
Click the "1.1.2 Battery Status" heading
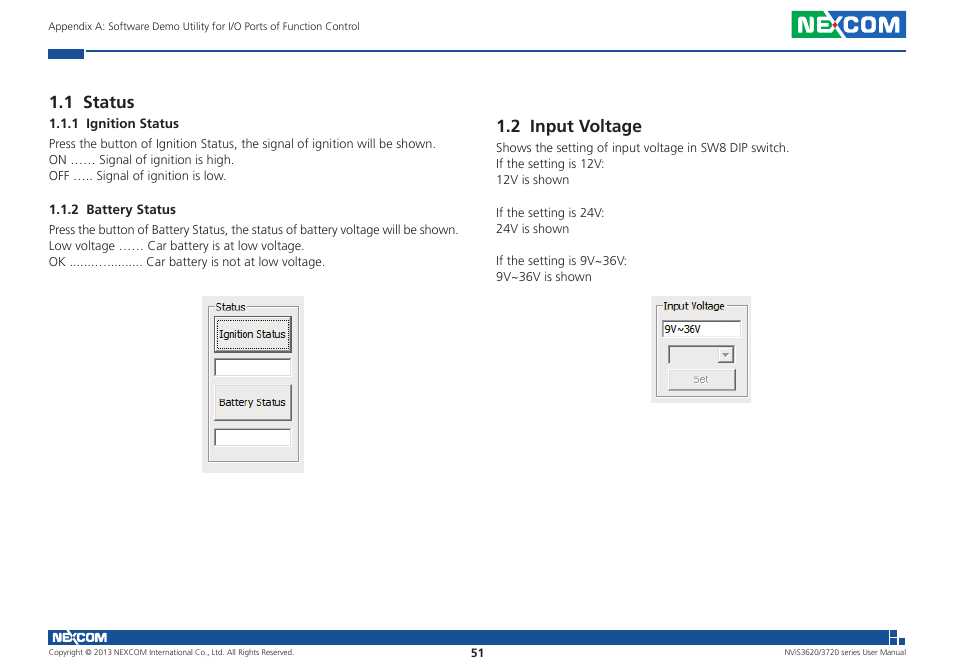click(113, 209)
